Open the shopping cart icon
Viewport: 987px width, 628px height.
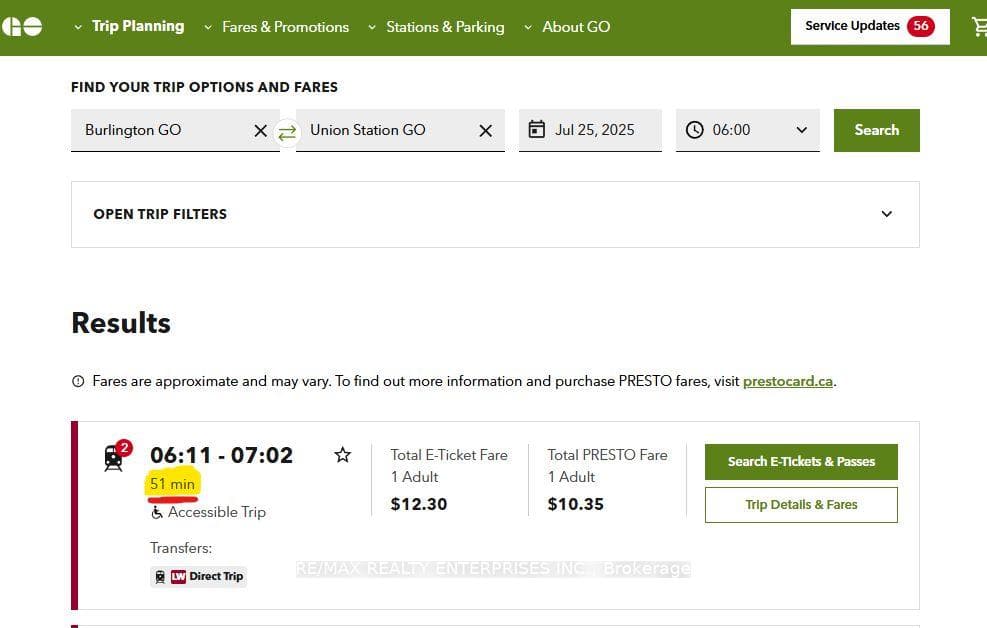(x=979, y=26)
